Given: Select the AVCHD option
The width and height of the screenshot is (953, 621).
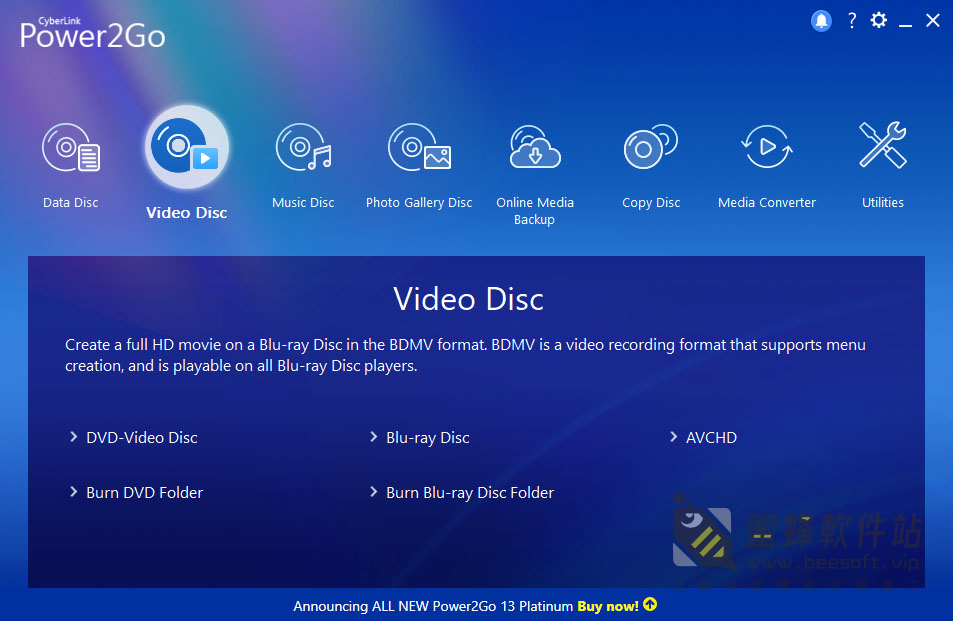Looking at the screenshot, I should [711, 437].
